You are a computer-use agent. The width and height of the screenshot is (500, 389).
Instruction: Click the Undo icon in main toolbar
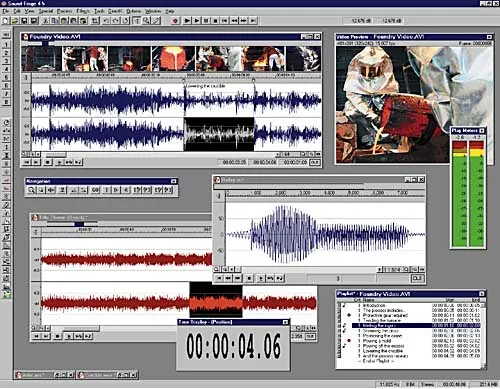tap(106, 21)
